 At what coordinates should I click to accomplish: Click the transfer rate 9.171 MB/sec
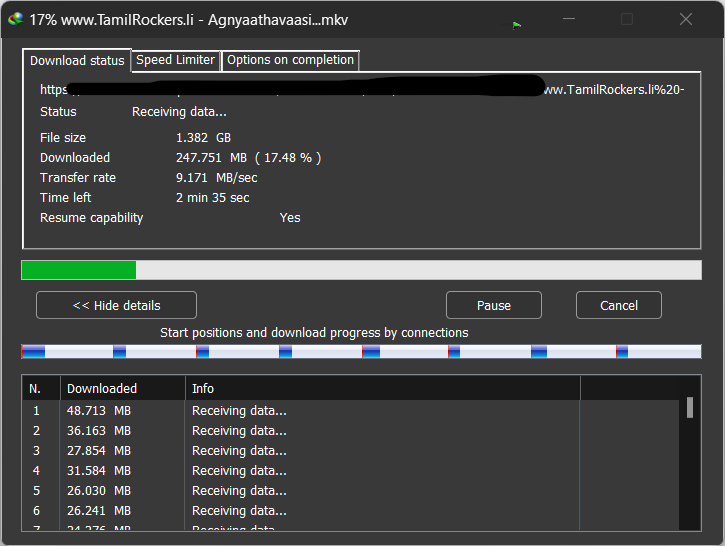click(x=216, y=178)
